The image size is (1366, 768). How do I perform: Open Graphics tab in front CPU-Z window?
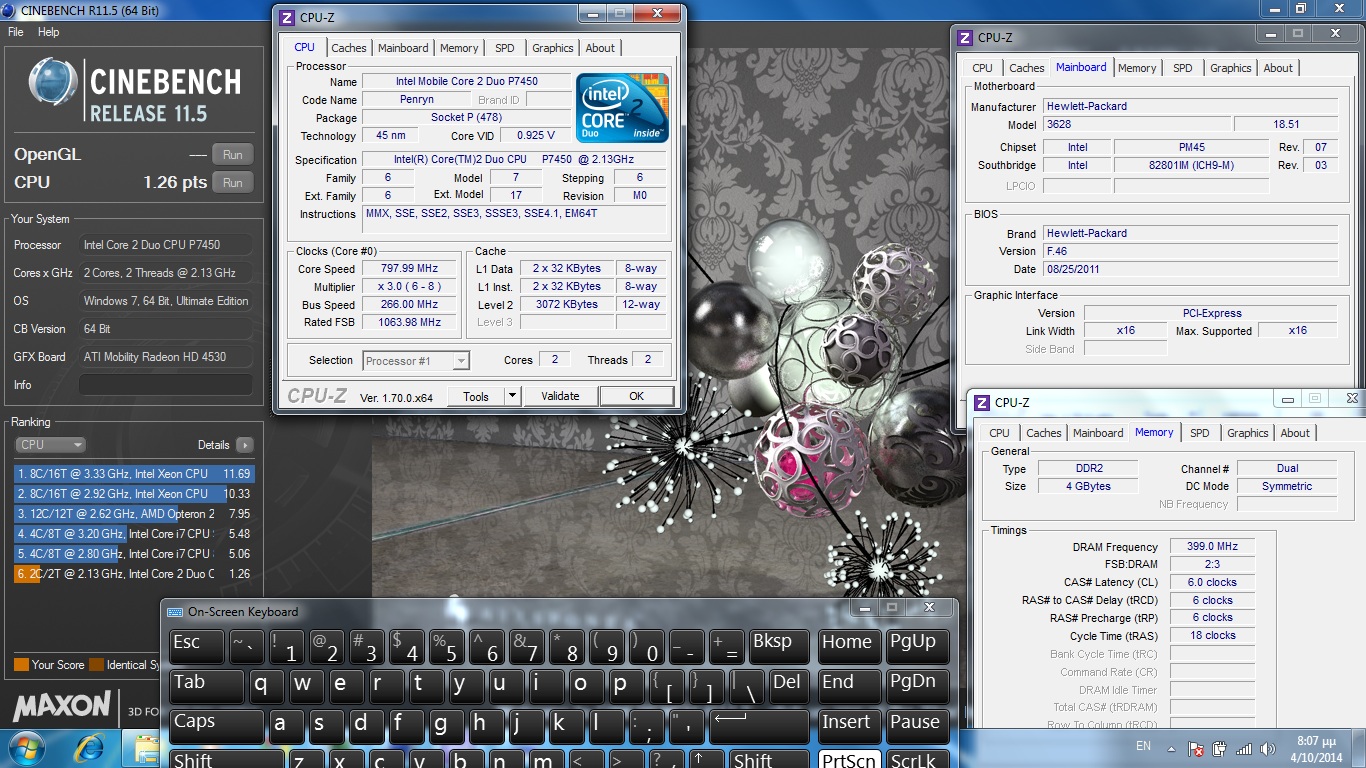coord(553,48)
